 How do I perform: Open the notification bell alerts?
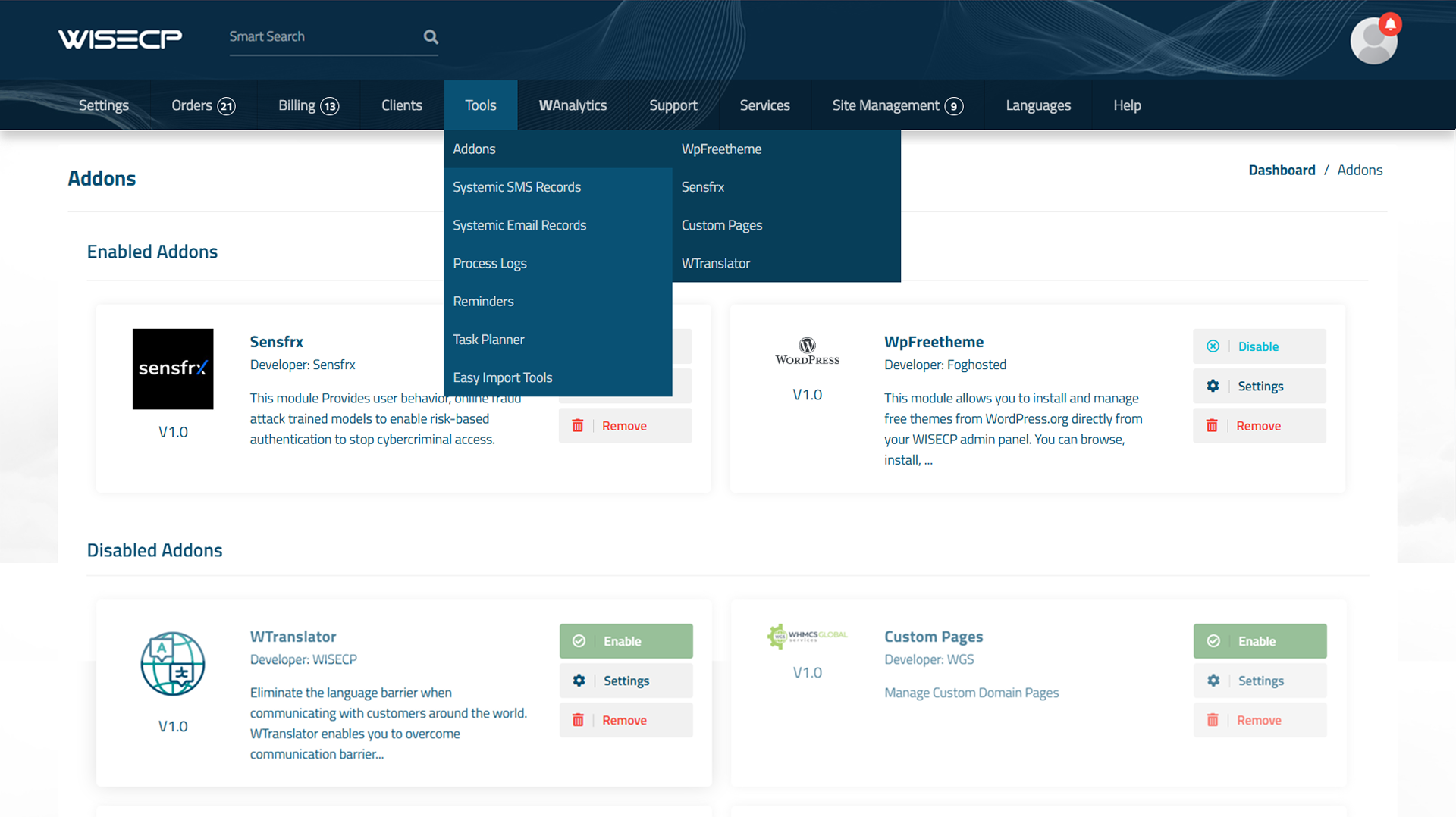(1390, 24)
